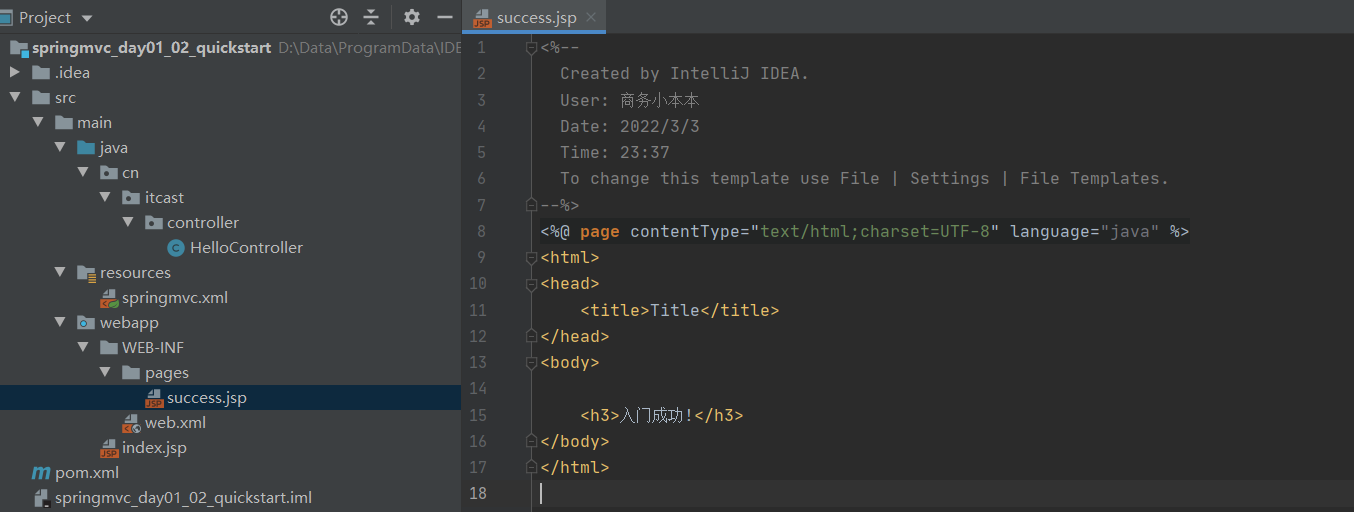
Task: Click the Title text in title tag
Action: coord(675,310)
